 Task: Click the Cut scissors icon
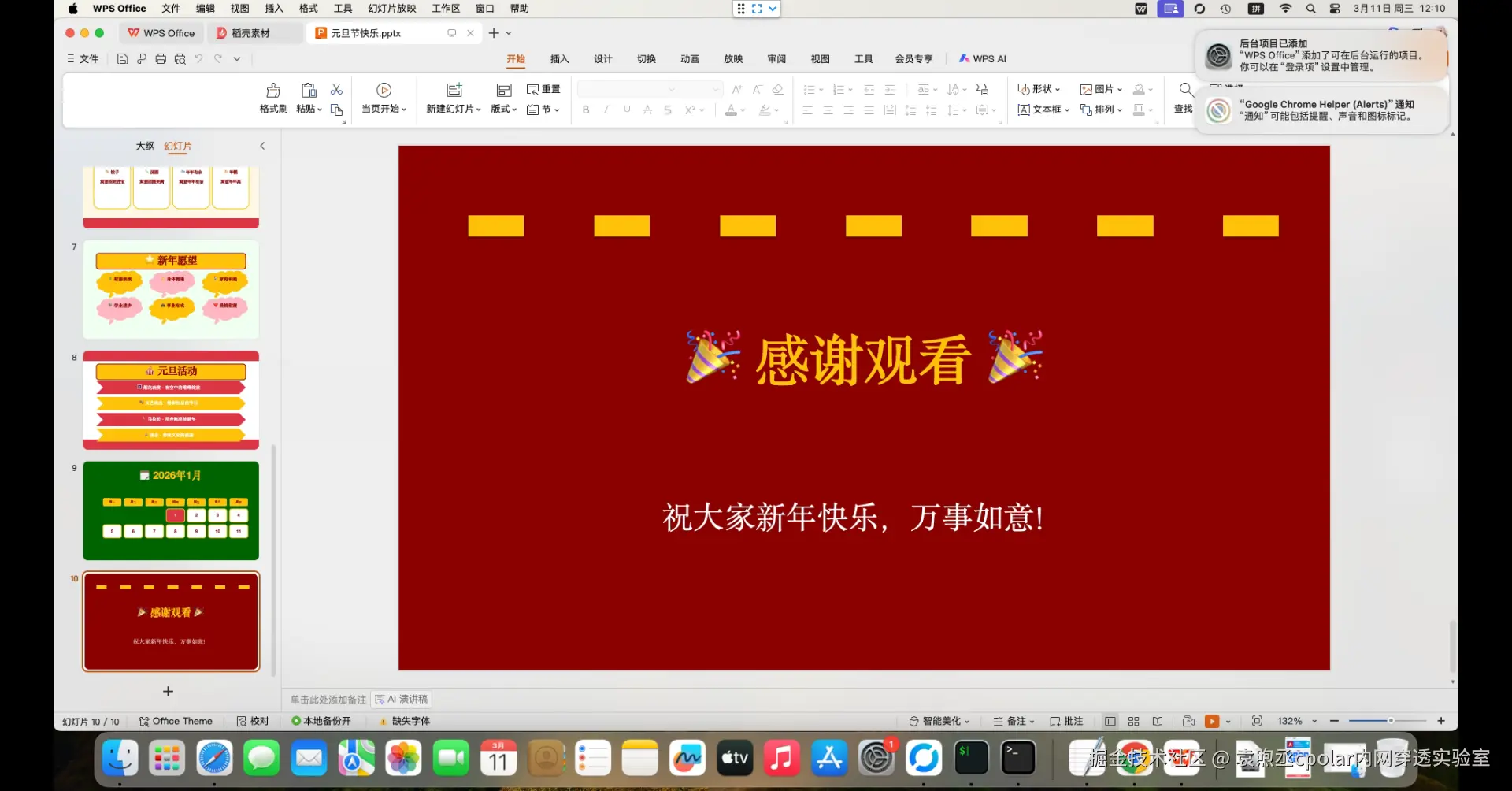coord(336,90)
